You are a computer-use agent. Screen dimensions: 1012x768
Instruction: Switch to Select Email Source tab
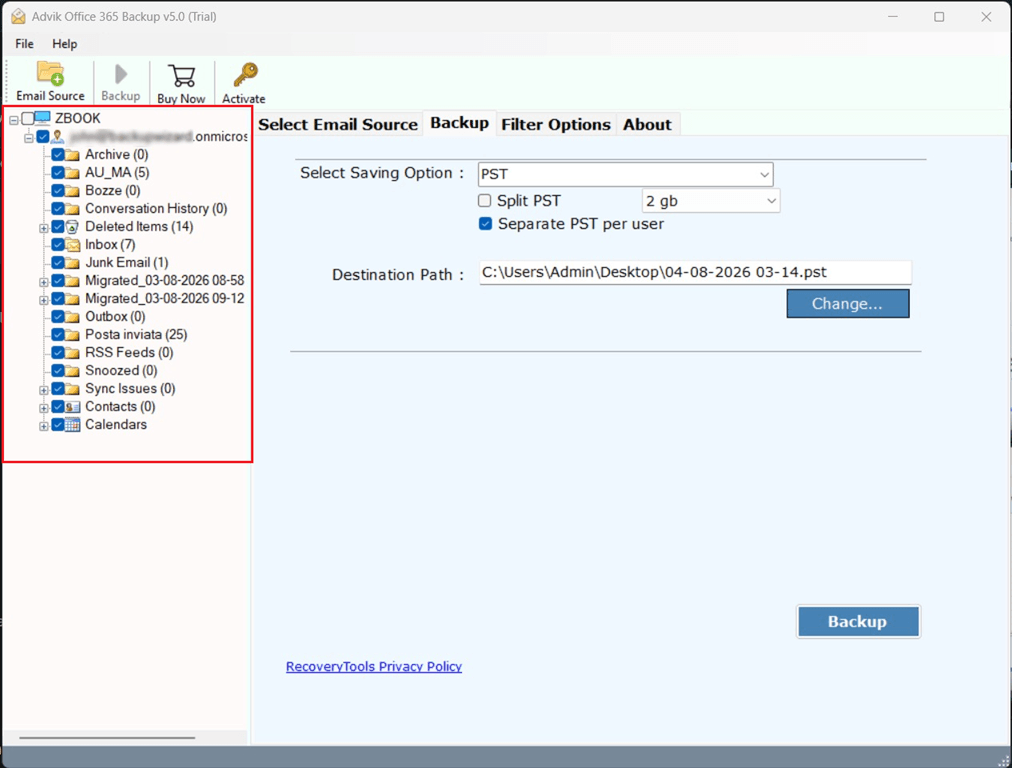pyautogui.click(x=338, y=125)
